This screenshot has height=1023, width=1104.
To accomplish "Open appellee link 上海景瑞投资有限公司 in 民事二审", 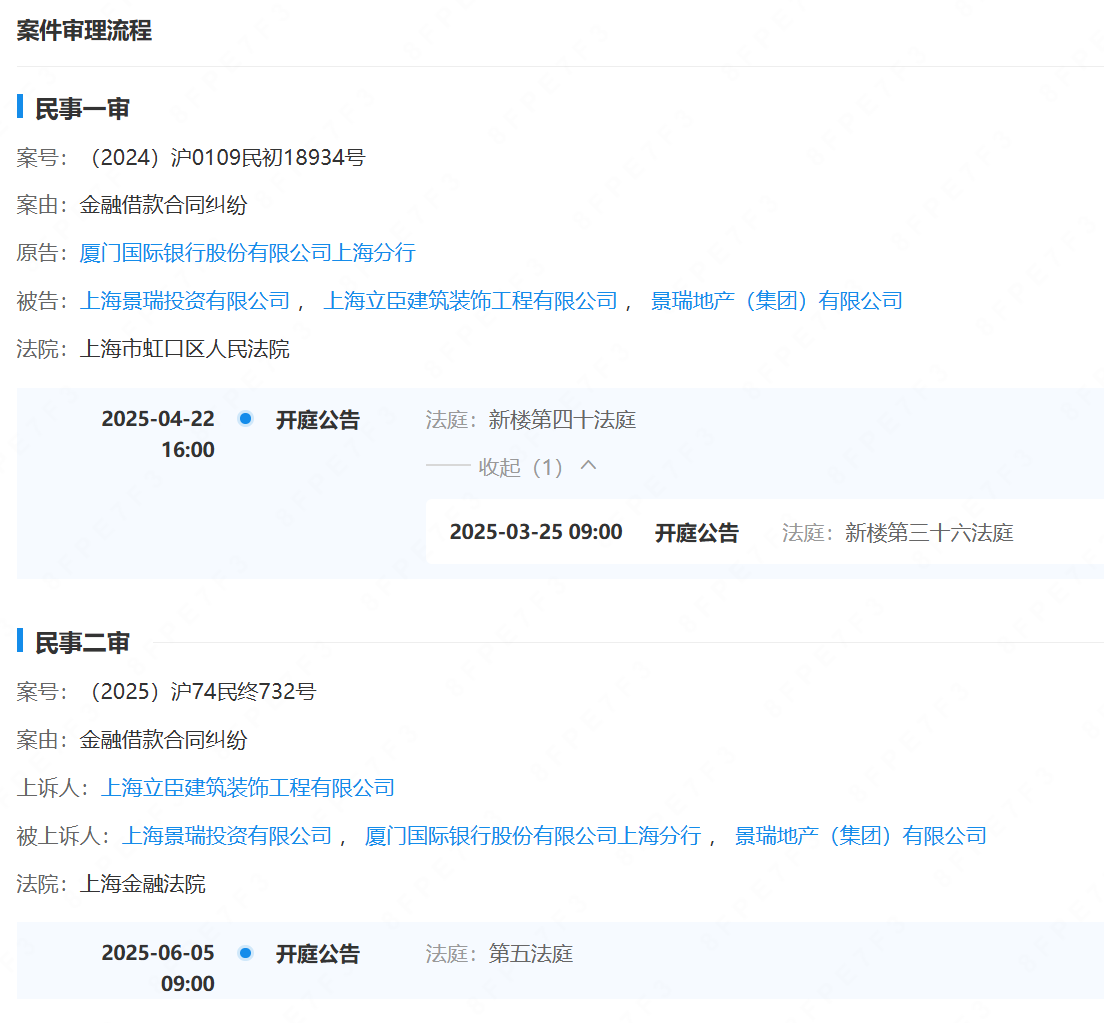I will pos(227,835).
